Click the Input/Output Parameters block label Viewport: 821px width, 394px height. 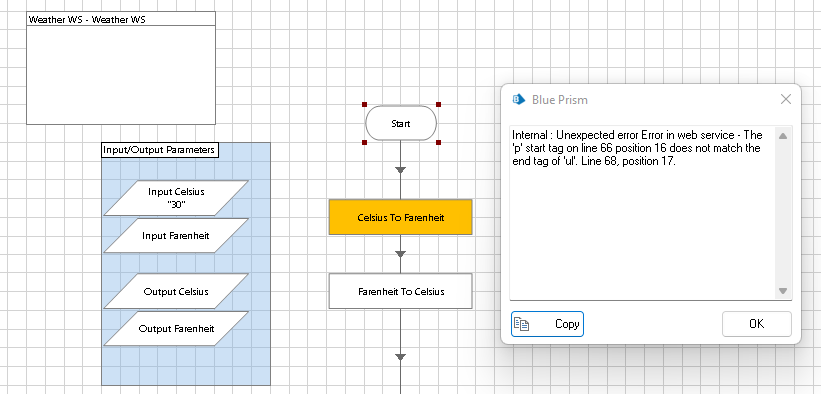[160, 150]
